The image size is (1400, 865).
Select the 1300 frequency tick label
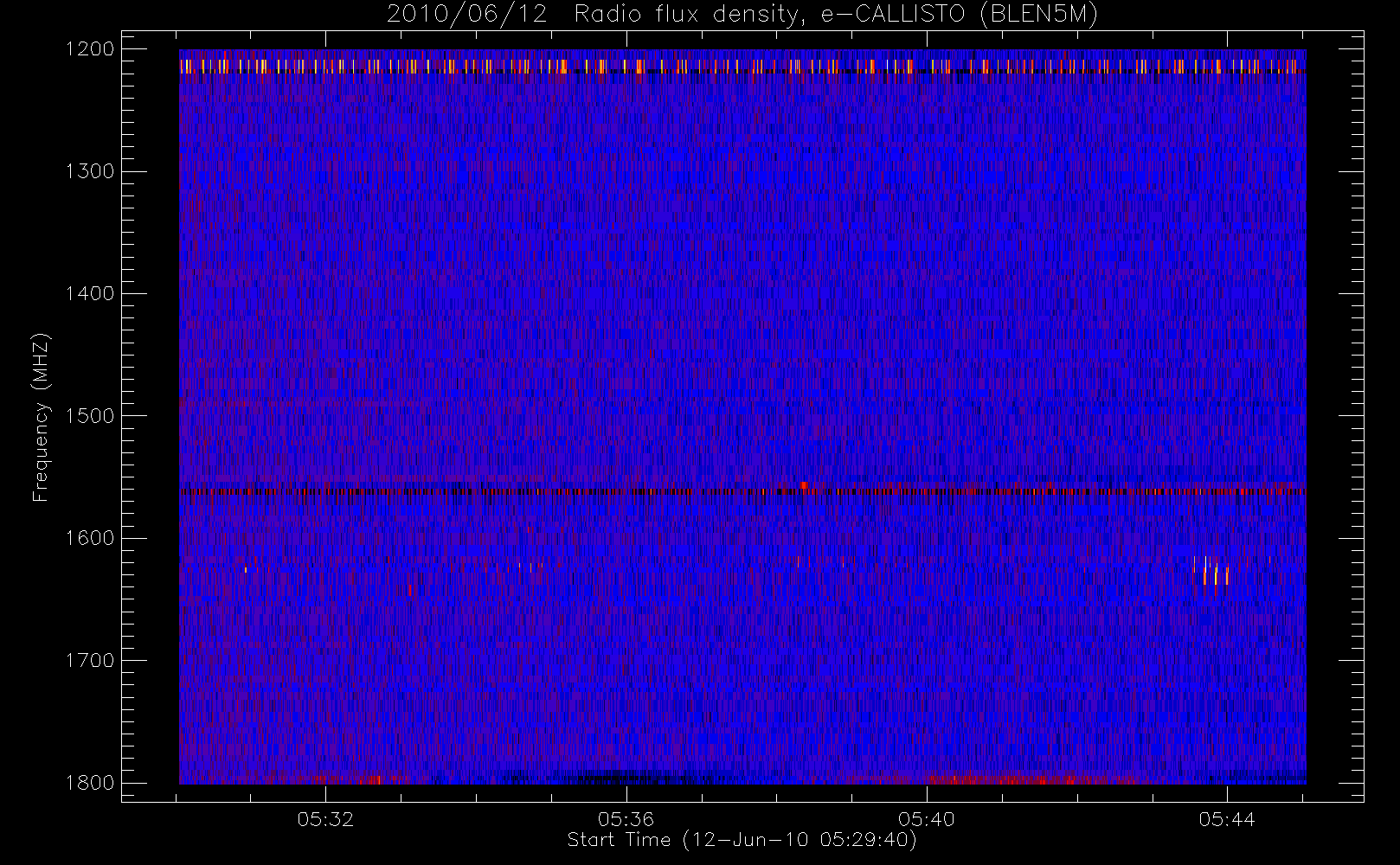pos(90,171)
